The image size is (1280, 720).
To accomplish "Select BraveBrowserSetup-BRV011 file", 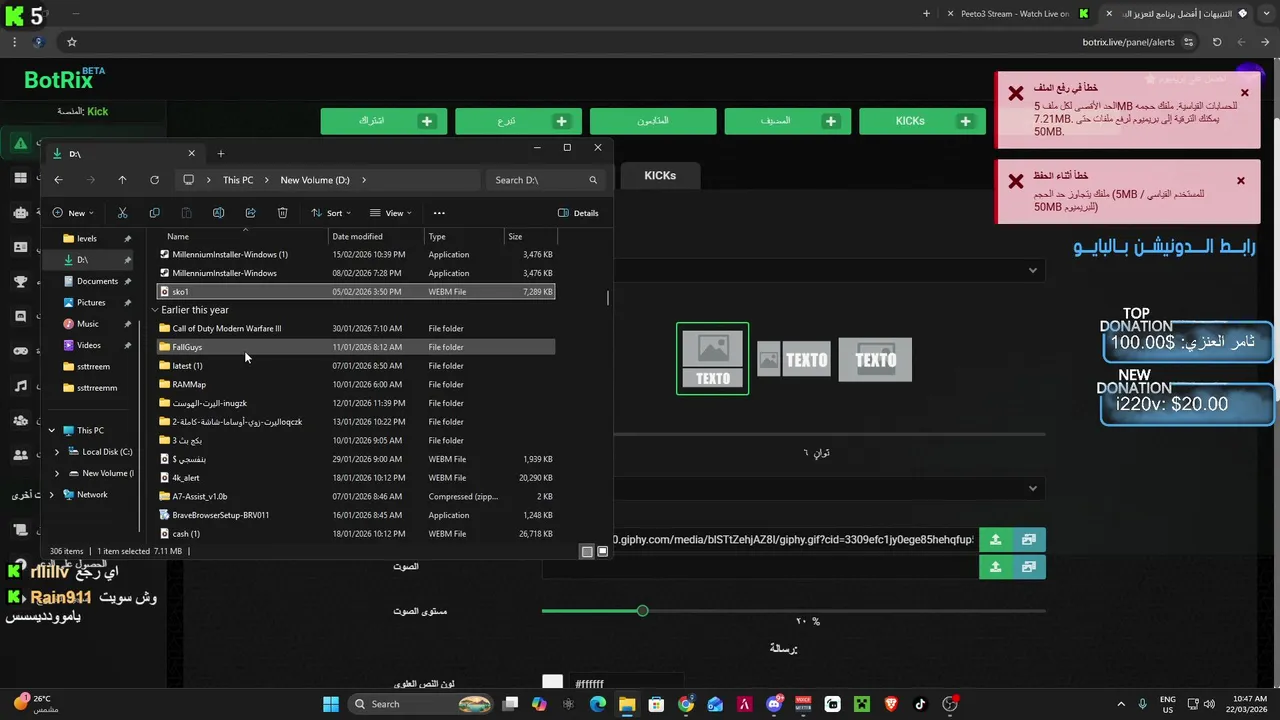I will (x=355, y=515).
